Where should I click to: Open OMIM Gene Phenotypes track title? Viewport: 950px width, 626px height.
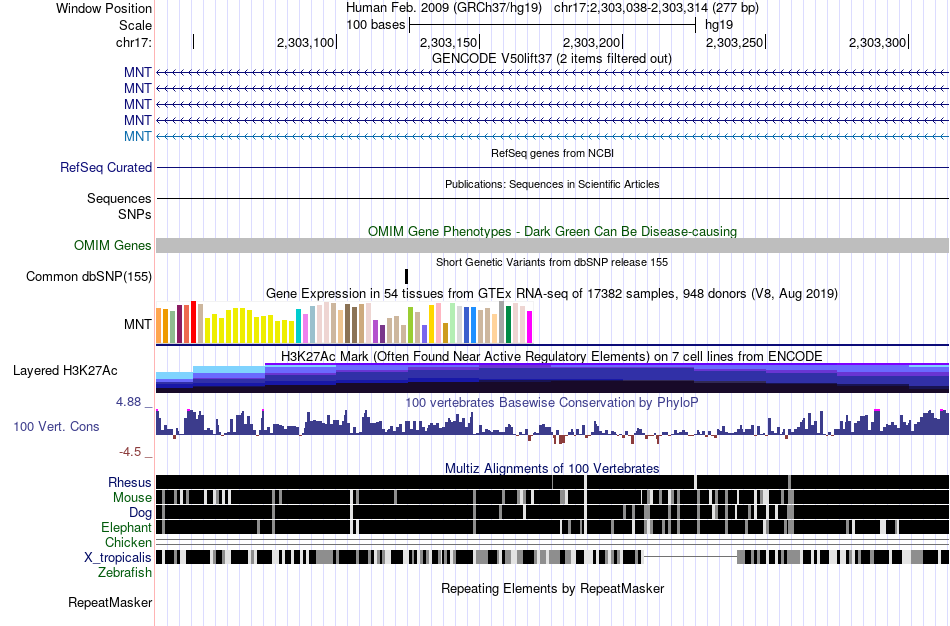(x=552, y=231)
